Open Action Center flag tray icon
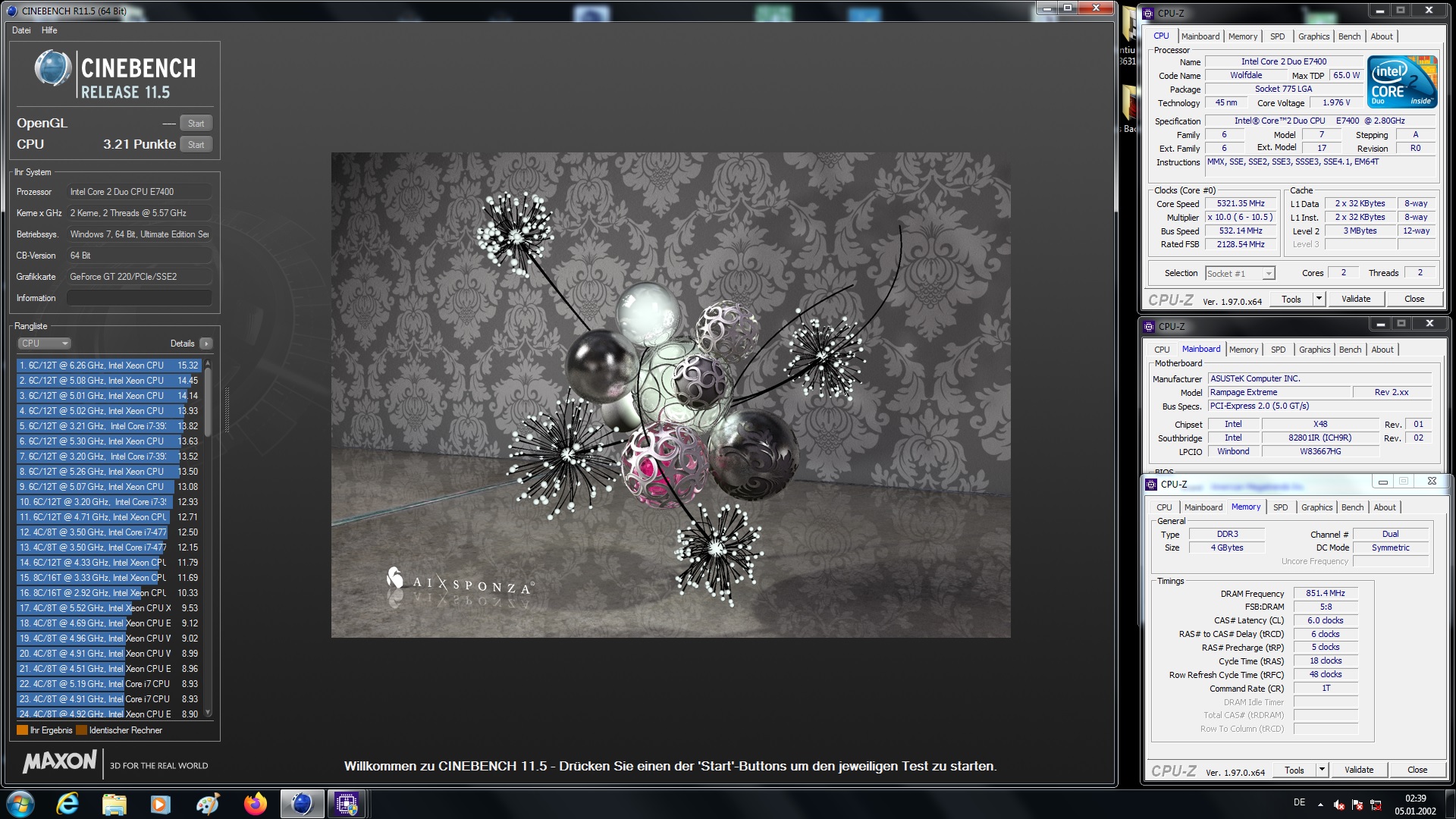Screen dimensions: 1456x819 [1357, 805]
